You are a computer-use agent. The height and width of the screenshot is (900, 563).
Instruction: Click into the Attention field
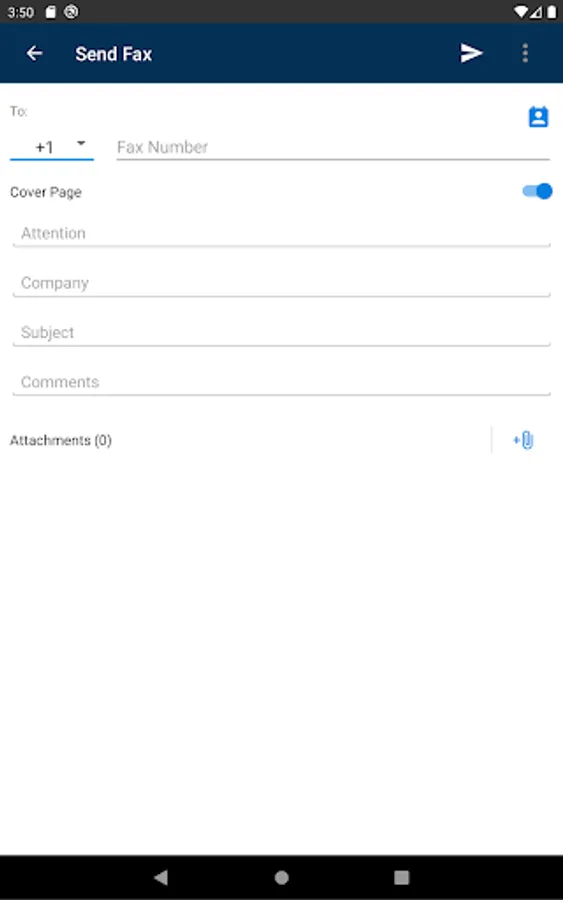[x=281, y=234]
